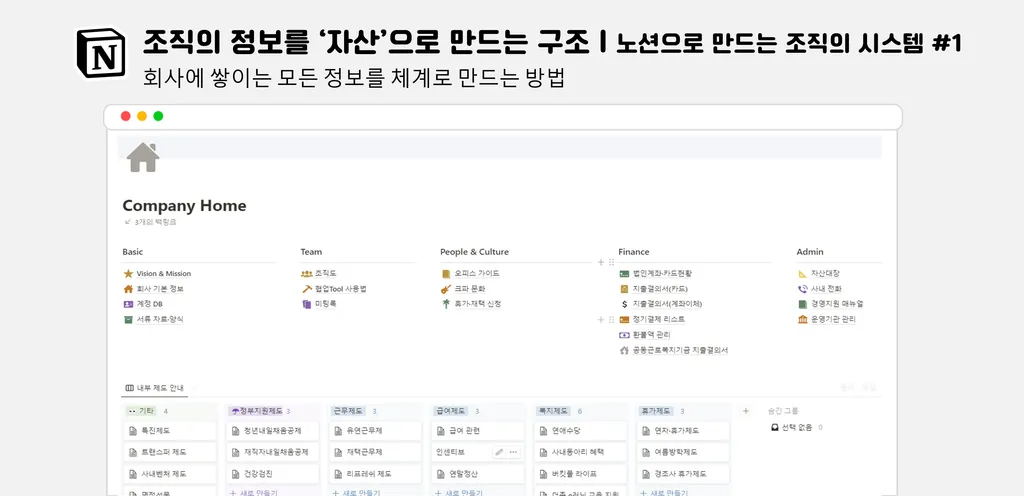
Task: Click the house page icon above Company Home
Action: 143,157
